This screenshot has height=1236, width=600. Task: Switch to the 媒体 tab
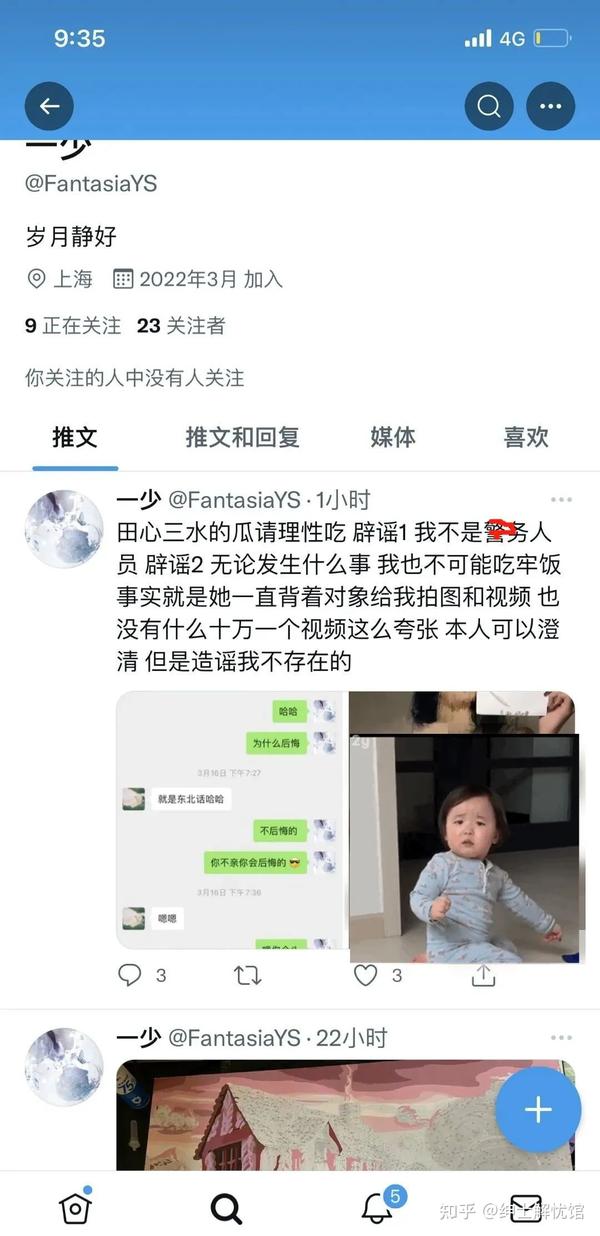[x=393, y=437]
